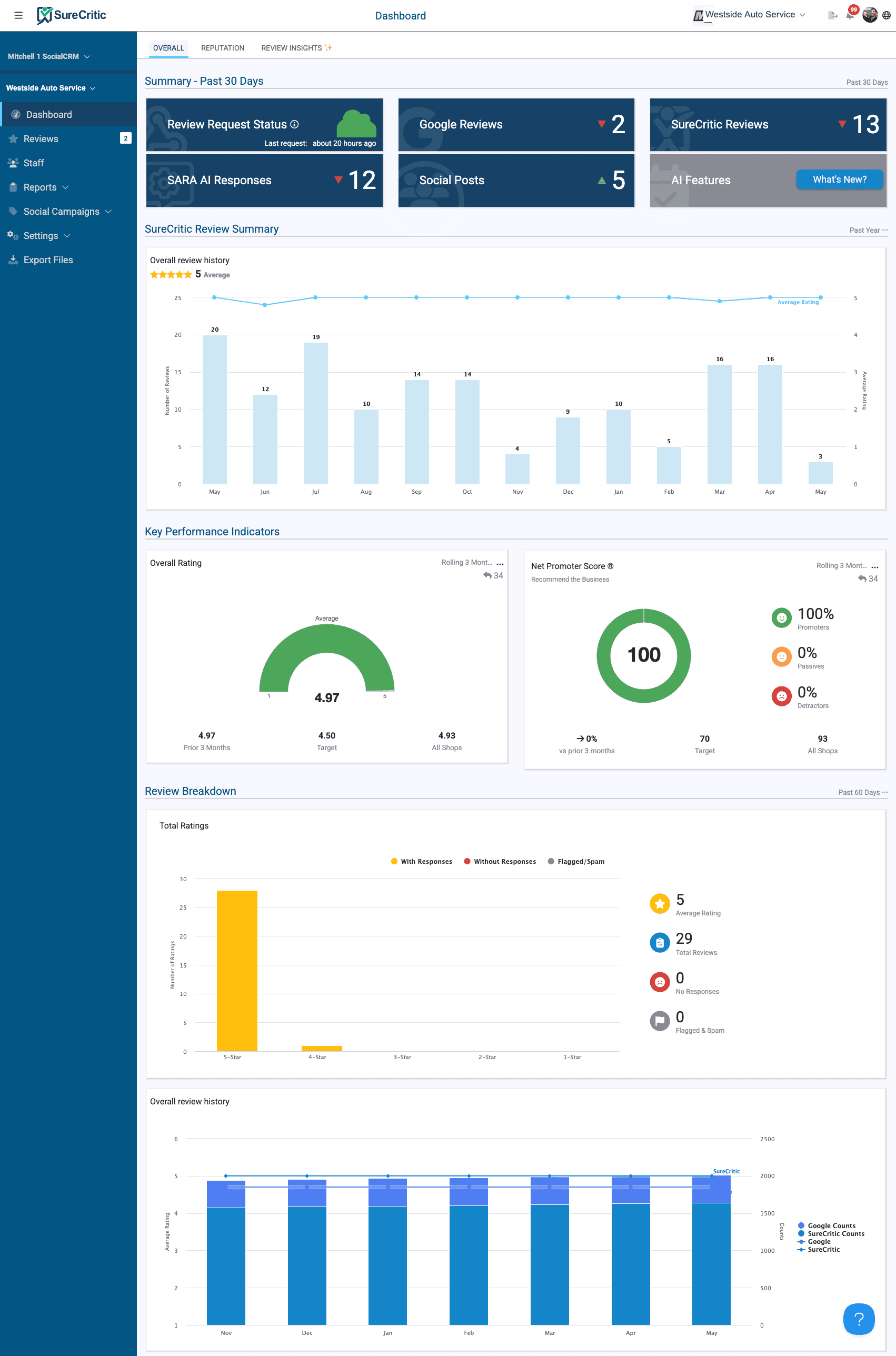Switch to the REPUTATION tab

click(223, 48)
